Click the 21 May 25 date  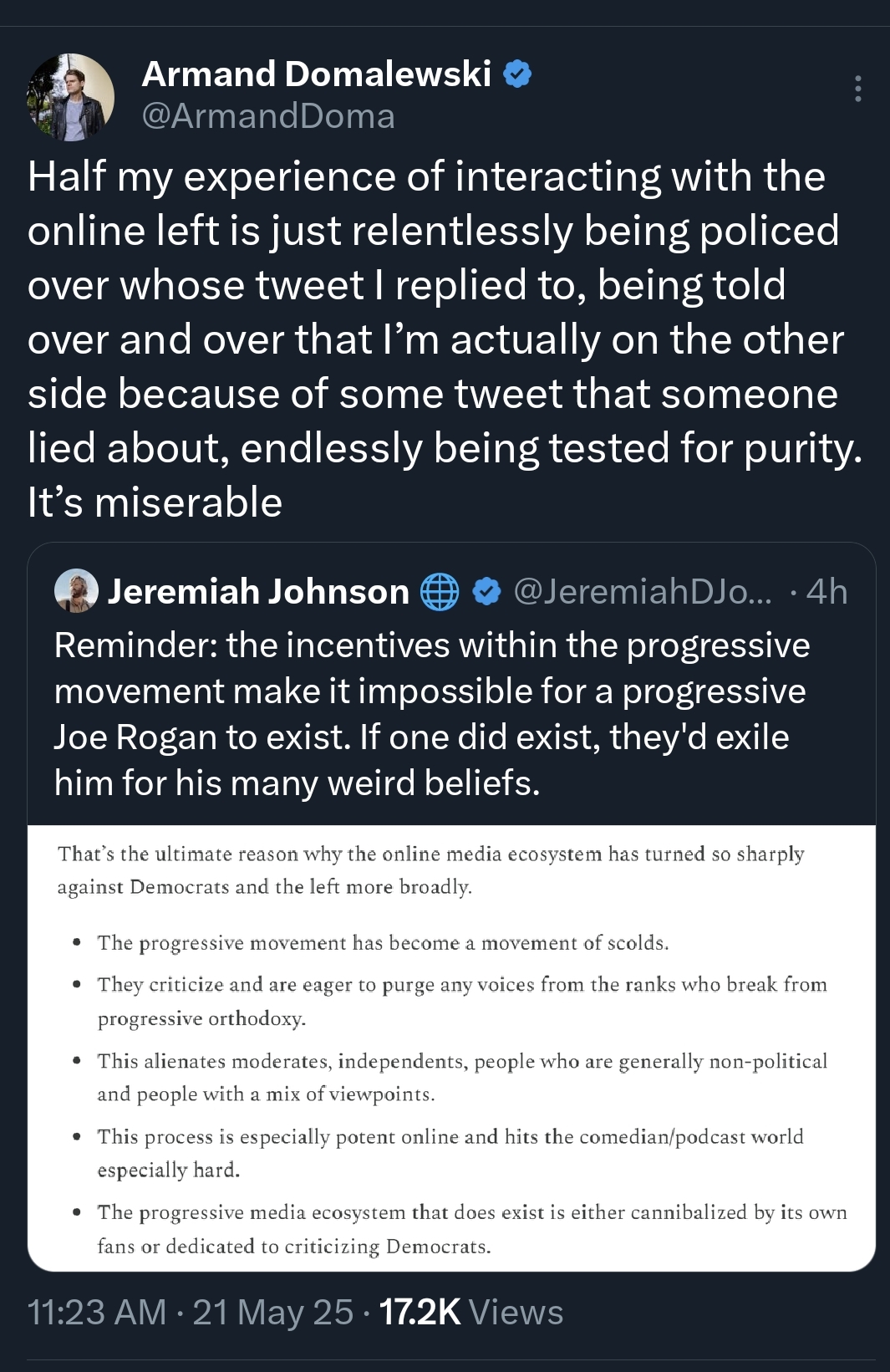[x=273, y=1313]
